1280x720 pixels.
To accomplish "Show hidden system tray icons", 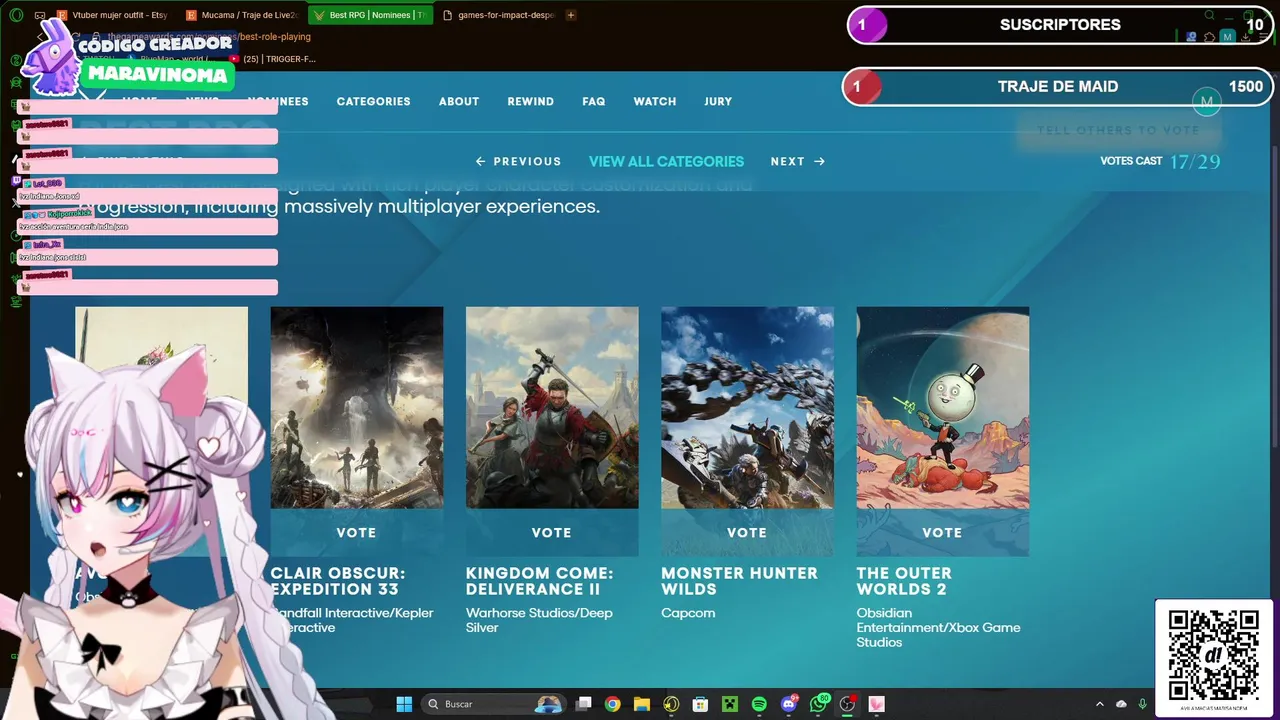I will pyautogui.click(x=1099, y=704).
